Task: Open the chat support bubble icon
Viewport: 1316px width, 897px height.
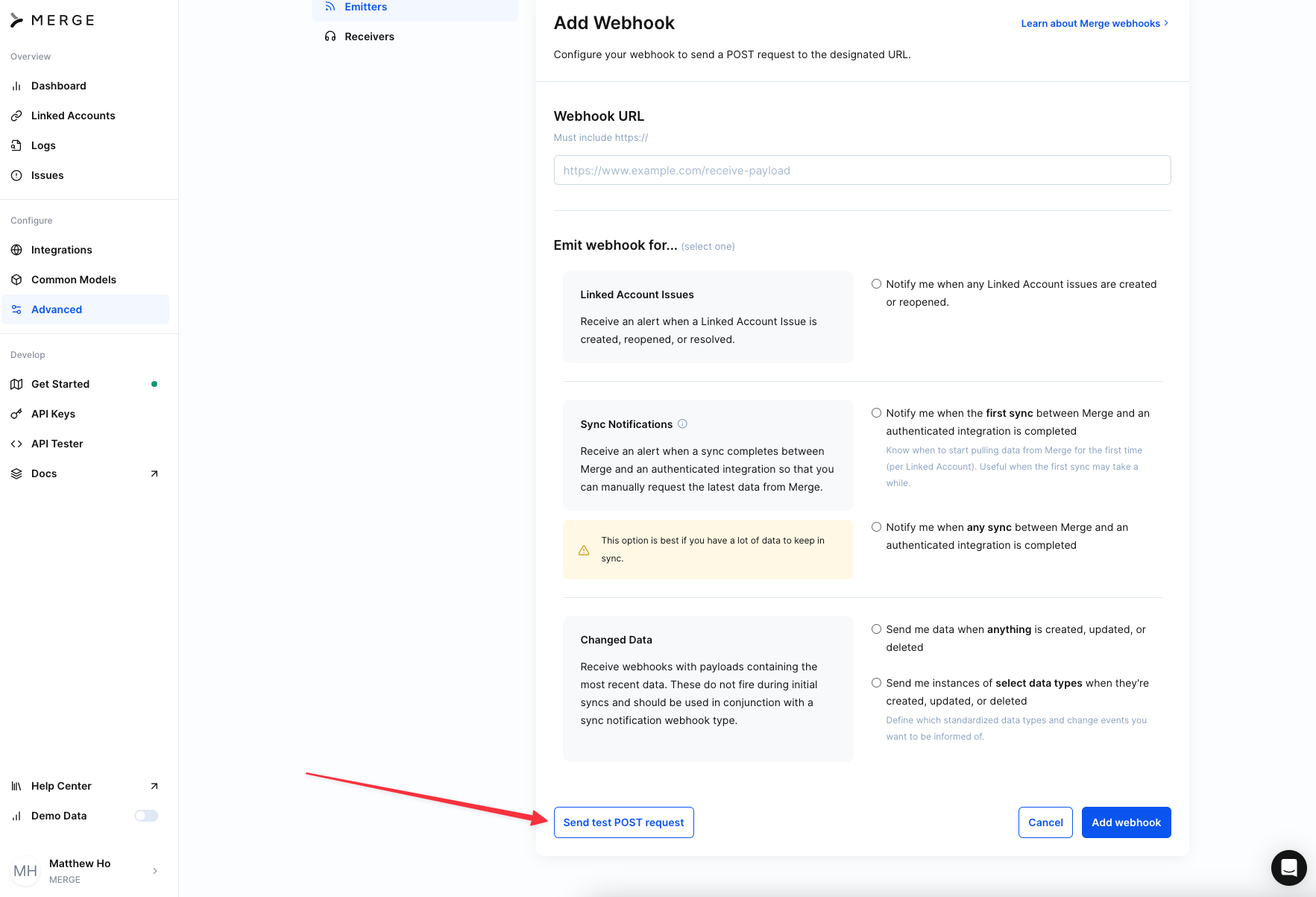Action: tap(1288, 867)
